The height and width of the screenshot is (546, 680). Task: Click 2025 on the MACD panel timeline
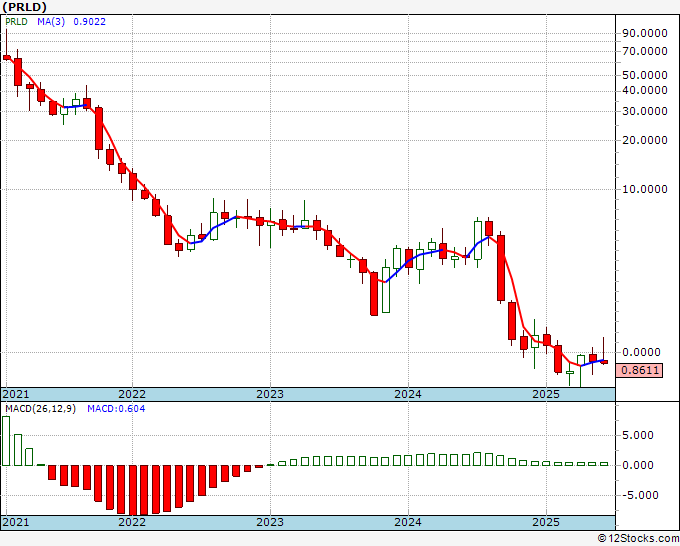[x=546, y=522]
